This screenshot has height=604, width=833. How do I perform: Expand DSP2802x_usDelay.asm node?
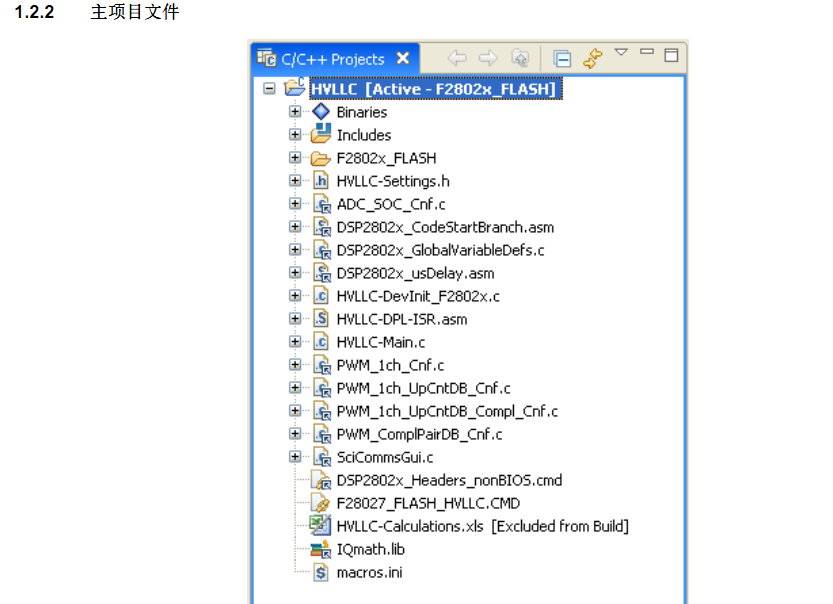click(295, 273)
